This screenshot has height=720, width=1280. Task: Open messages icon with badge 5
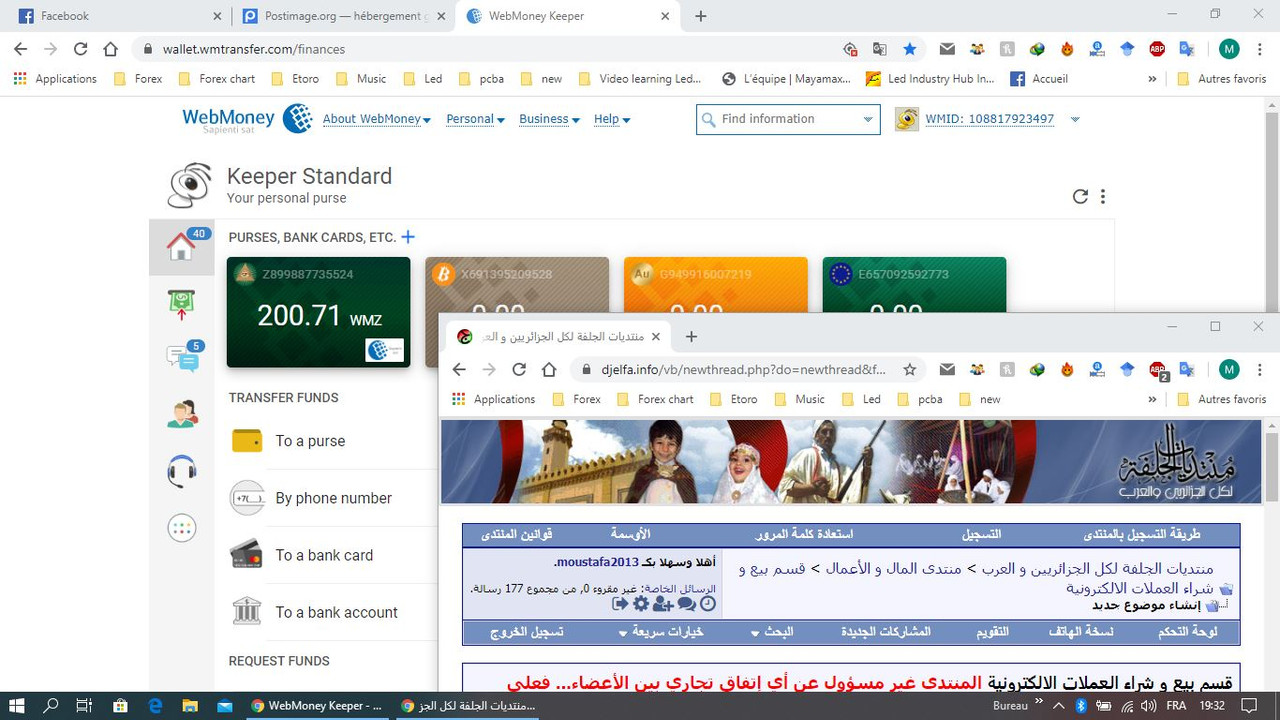(182, 356)
